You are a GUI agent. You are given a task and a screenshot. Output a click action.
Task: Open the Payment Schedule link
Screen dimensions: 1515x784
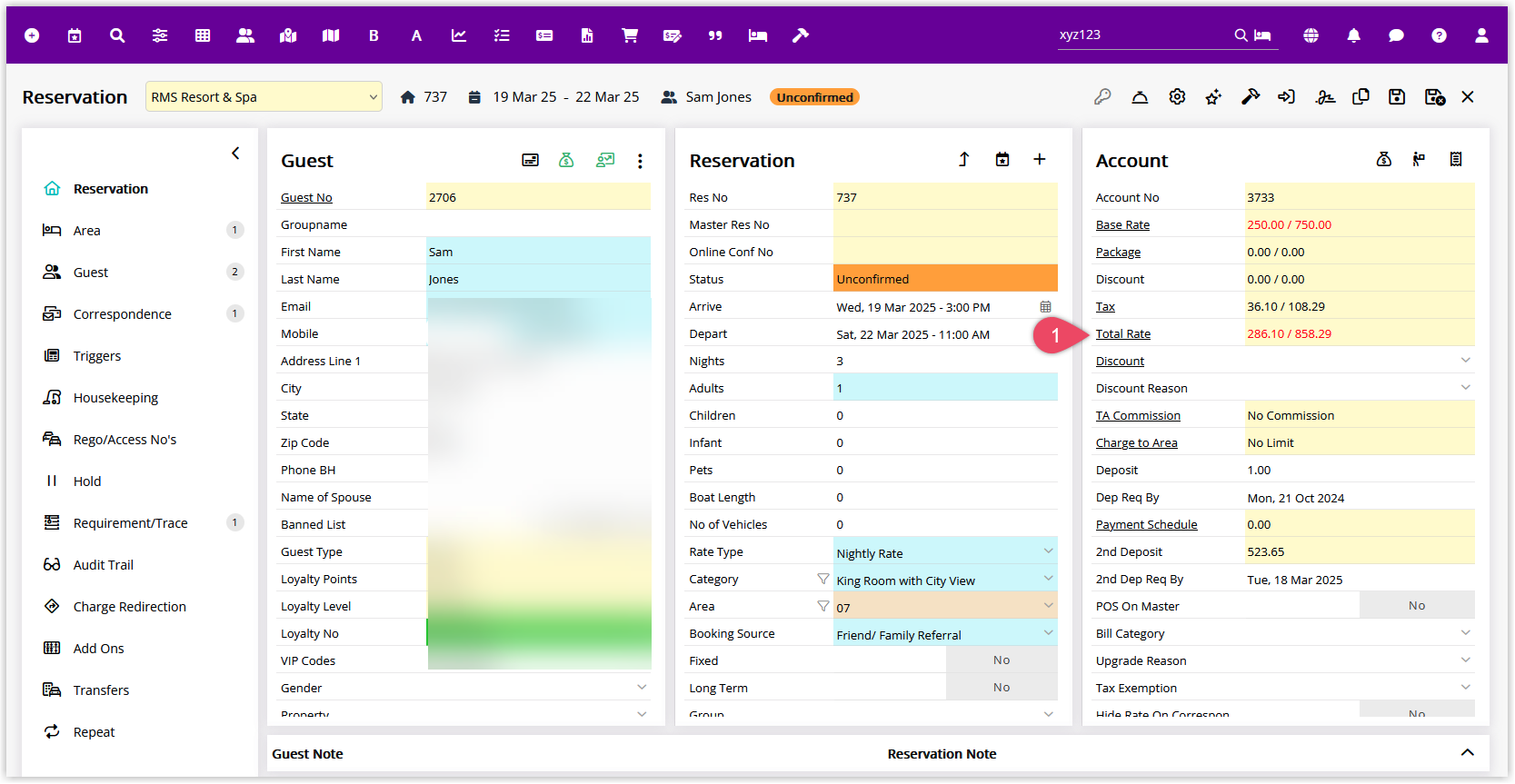[x=1147, y=525]
